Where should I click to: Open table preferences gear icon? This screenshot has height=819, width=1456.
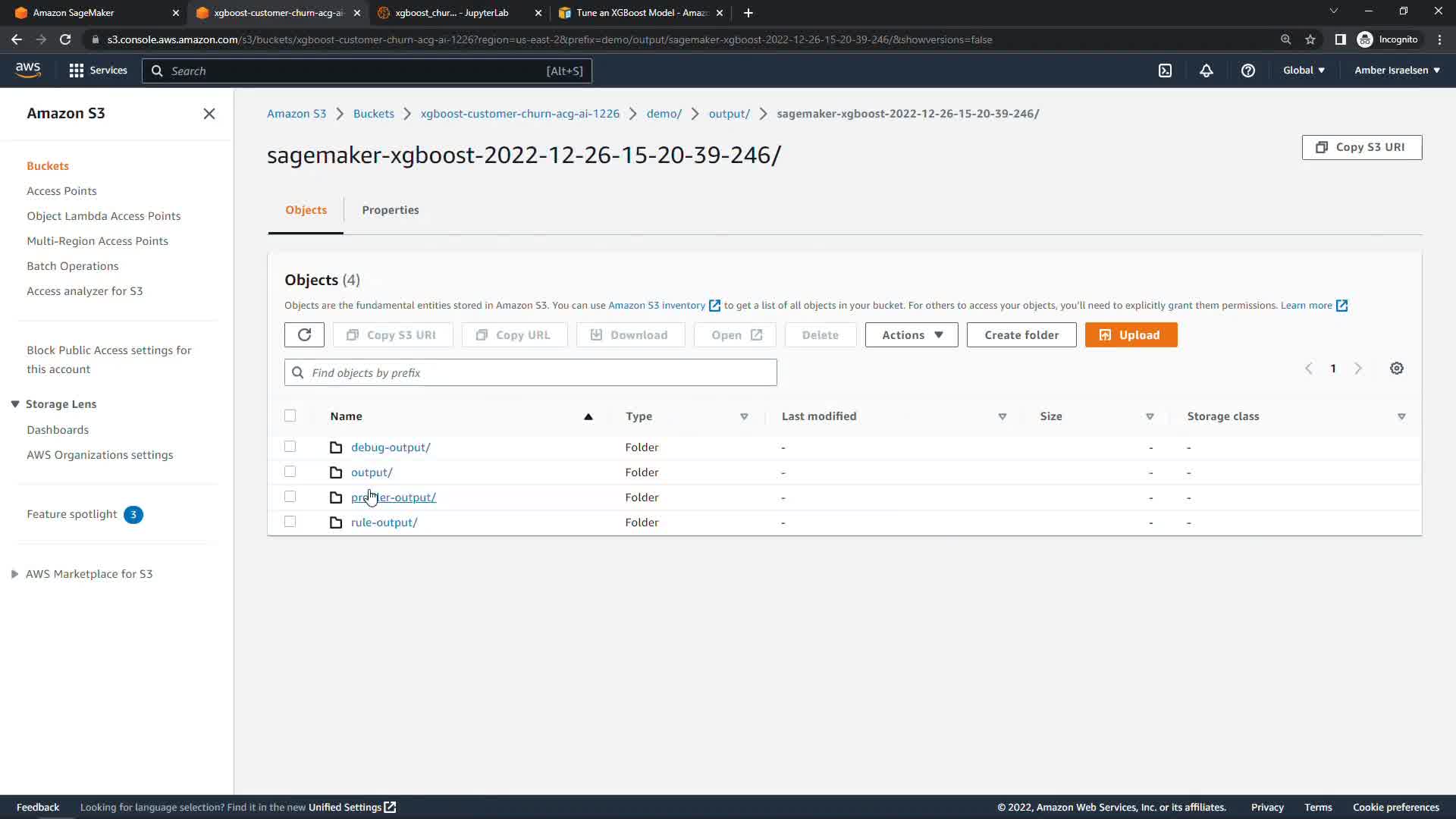(x=1396, y=369)
